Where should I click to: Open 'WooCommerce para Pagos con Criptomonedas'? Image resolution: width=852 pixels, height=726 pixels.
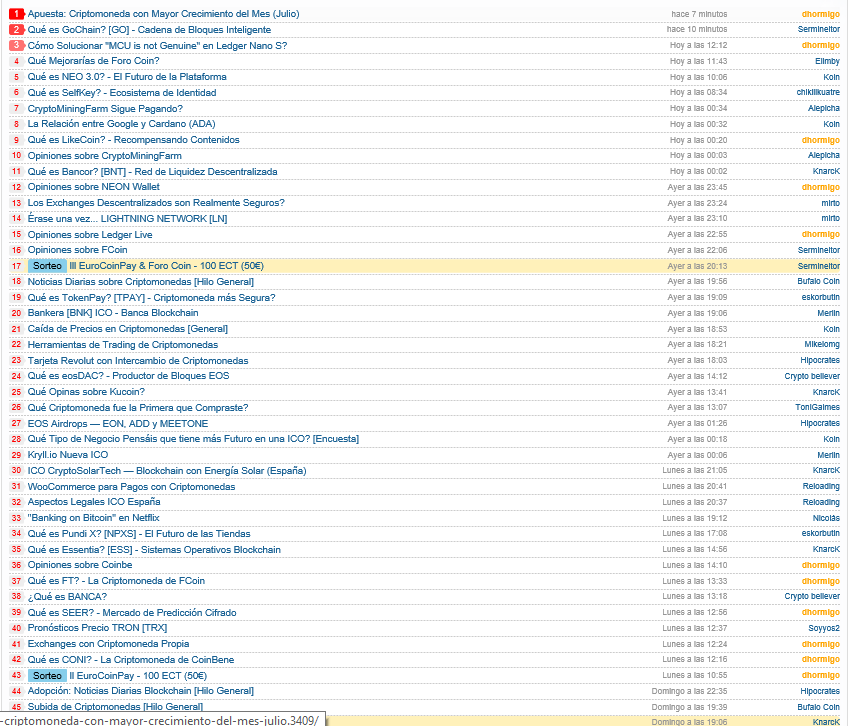click(x=131, y=486)
